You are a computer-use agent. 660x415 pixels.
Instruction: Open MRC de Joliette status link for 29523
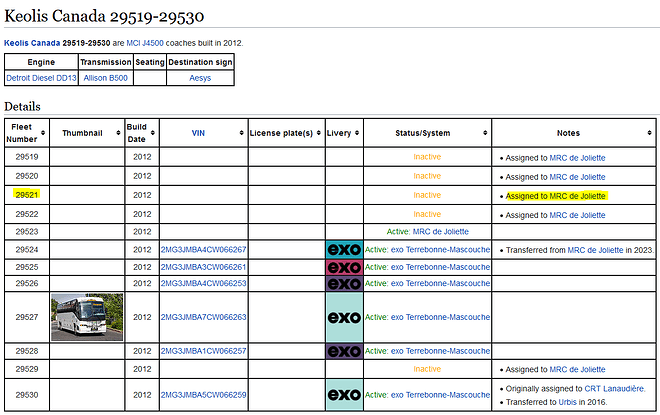440,231
